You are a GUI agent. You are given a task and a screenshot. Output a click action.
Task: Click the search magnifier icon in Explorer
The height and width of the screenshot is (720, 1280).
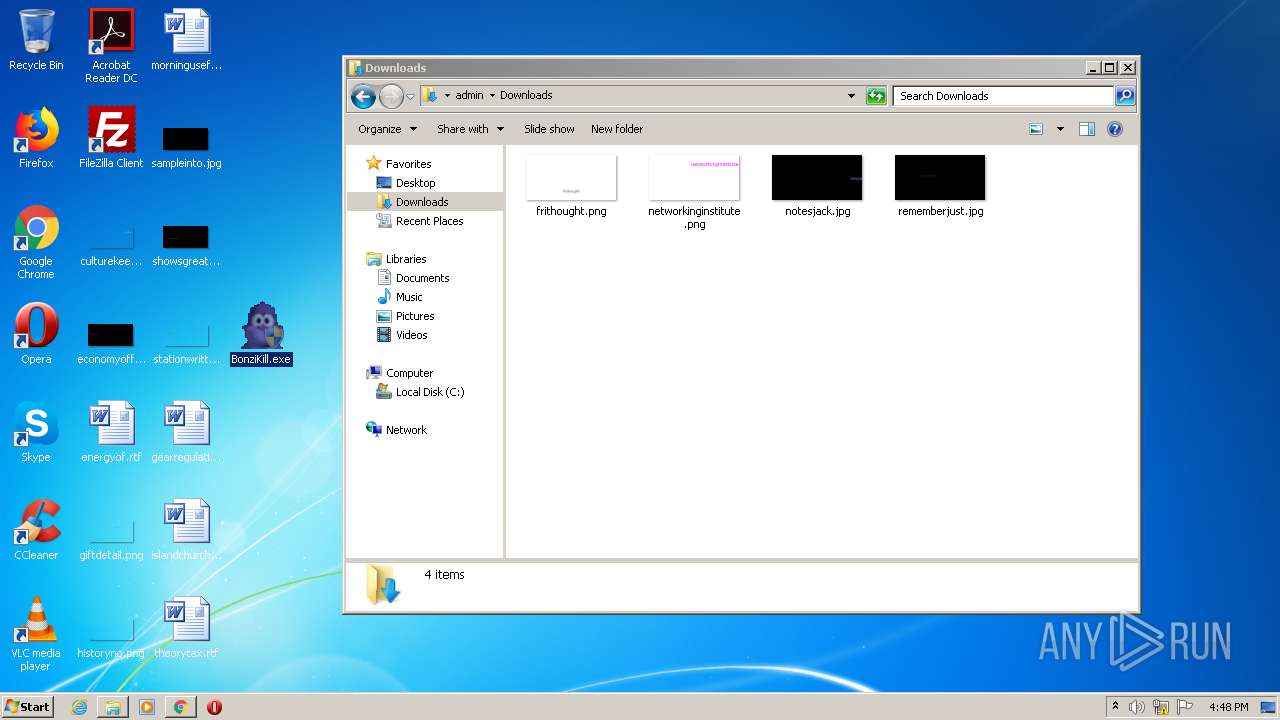[1125, 96]
